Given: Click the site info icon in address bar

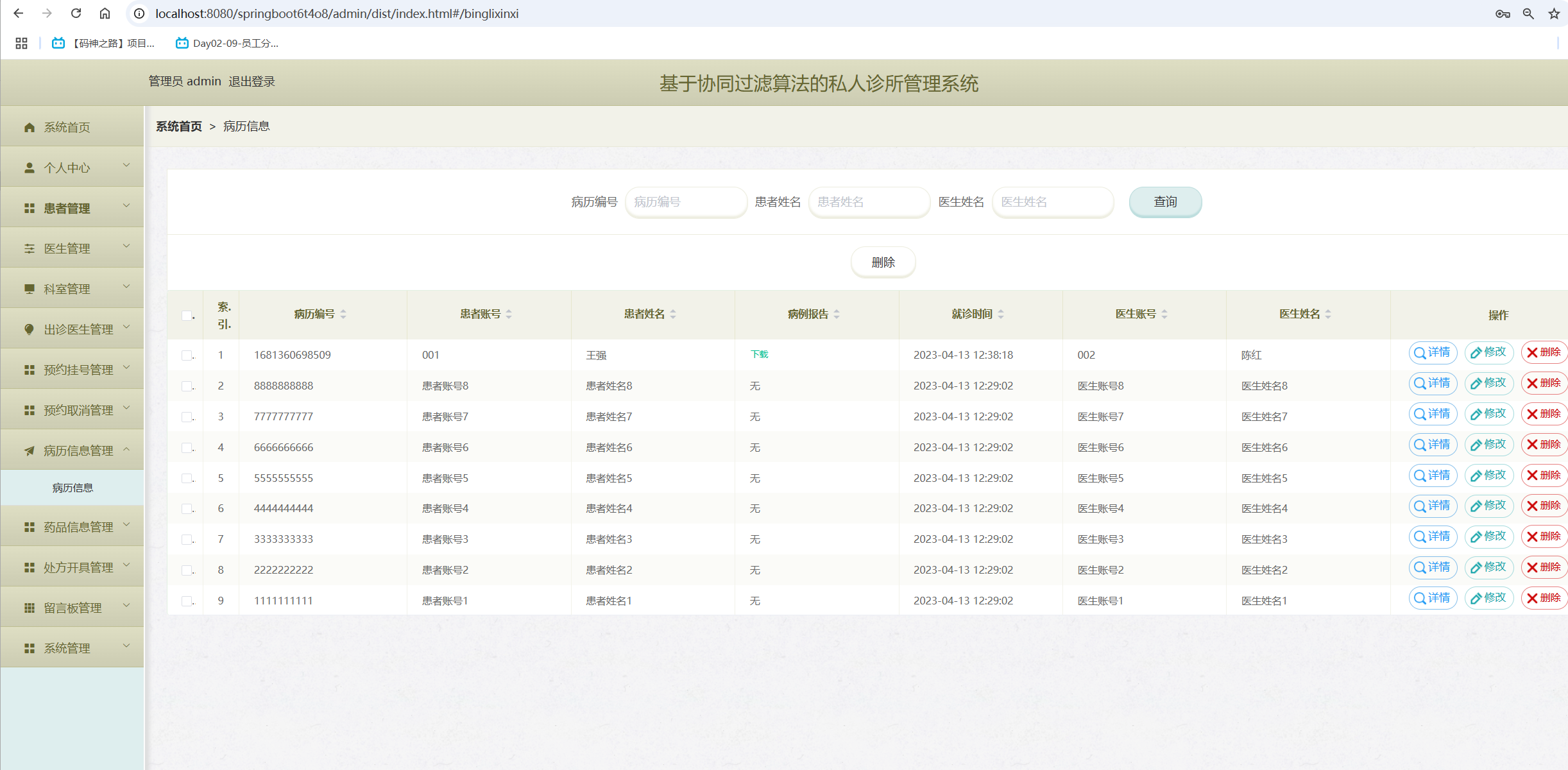Looking at the screenshot, I should (139, 13).
